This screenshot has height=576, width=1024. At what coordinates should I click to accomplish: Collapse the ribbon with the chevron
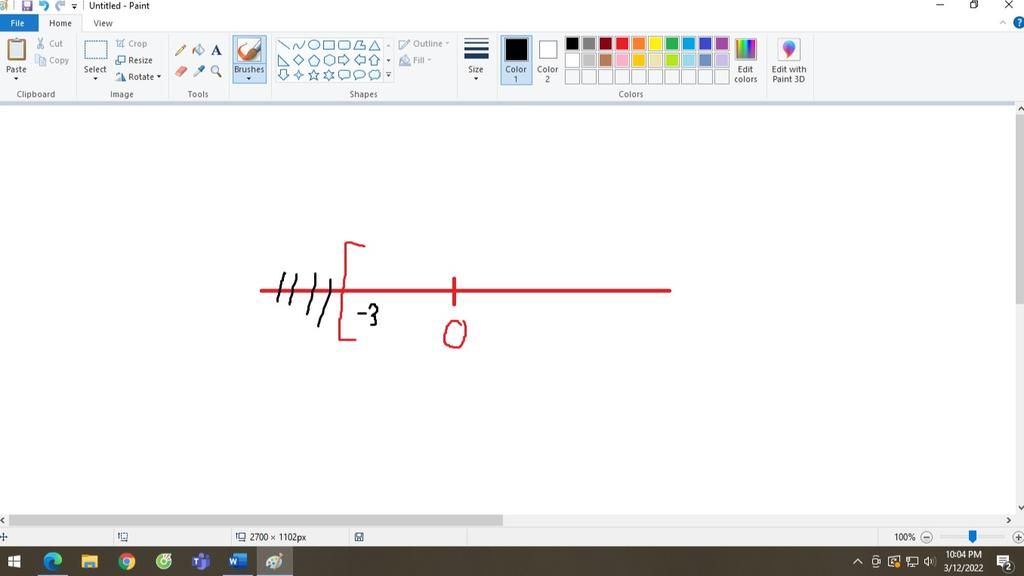tap(1002, 23)
